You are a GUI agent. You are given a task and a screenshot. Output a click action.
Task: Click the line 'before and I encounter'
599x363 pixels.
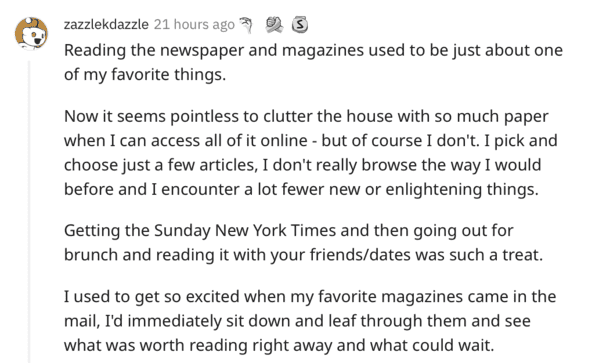coord(301,189)
